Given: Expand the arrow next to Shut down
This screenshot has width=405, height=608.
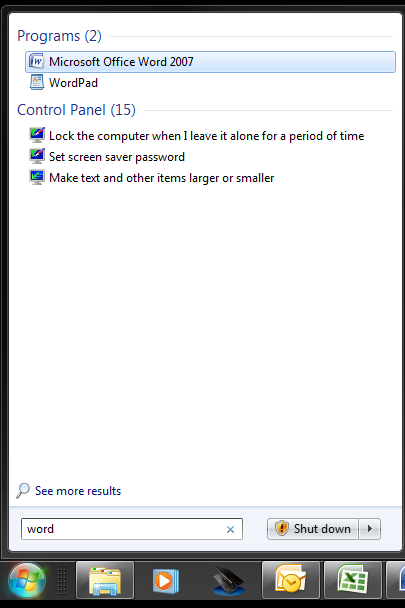Looking at the screenshot, I should point(370,529).
